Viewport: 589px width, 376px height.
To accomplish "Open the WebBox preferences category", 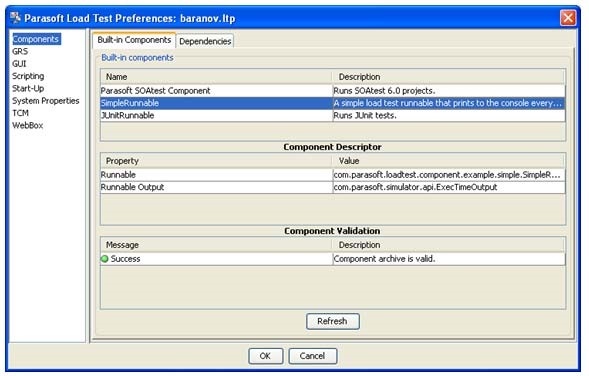I will pyautogui.click(x=28, y=125).
